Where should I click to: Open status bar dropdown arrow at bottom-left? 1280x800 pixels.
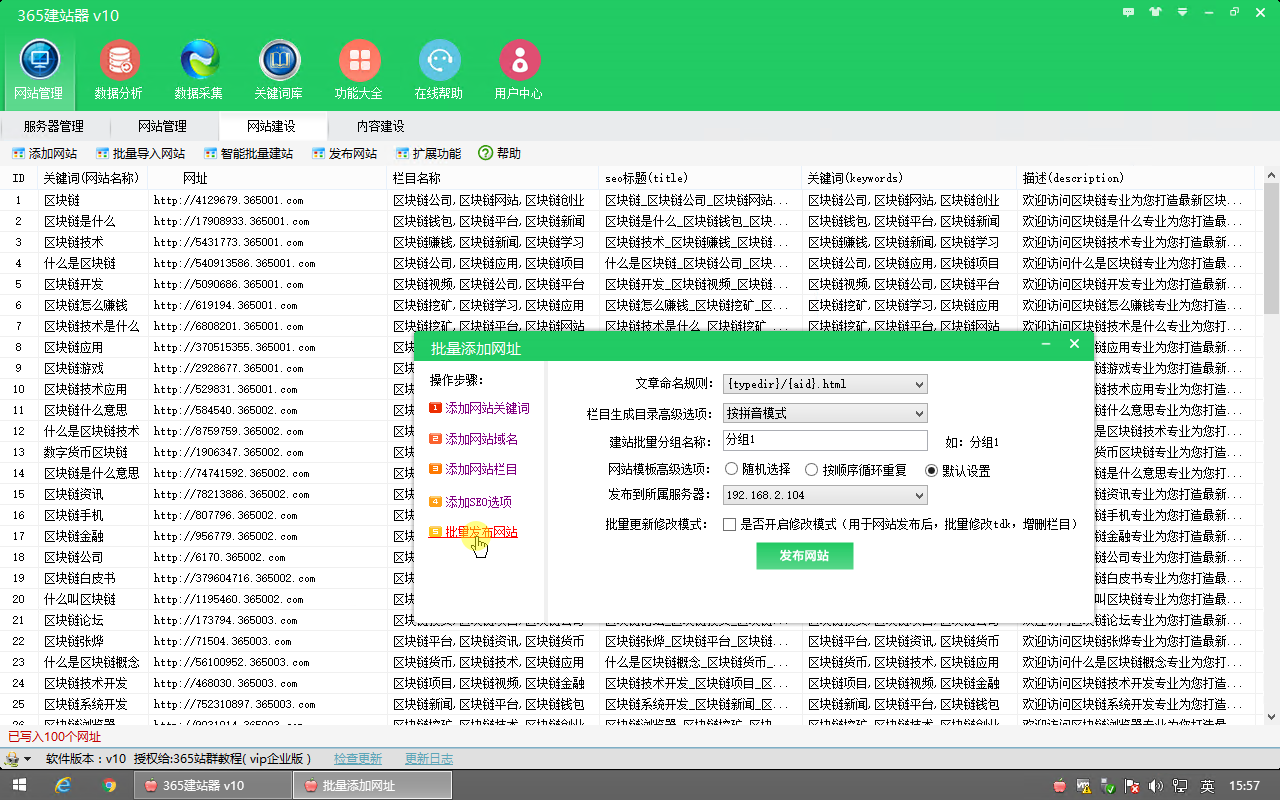click(x=27, y=759)
